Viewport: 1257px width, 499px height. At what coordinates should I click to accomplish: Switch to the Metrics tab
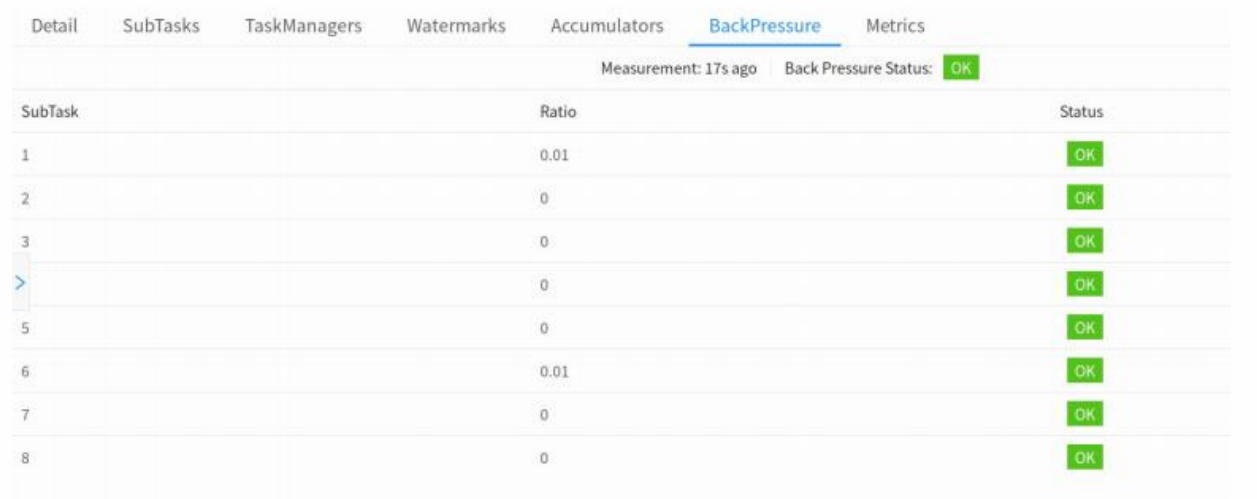[895, 25]
